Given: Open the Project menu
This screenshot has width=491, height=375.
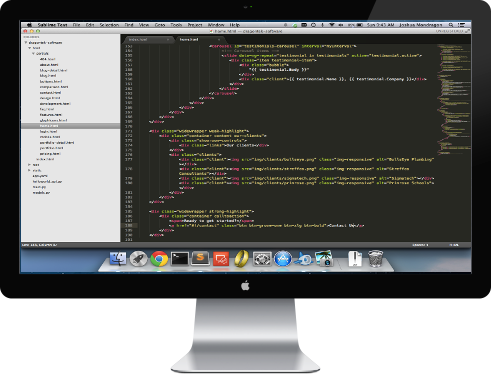Looking at the screenshot, I should point(195,25).
